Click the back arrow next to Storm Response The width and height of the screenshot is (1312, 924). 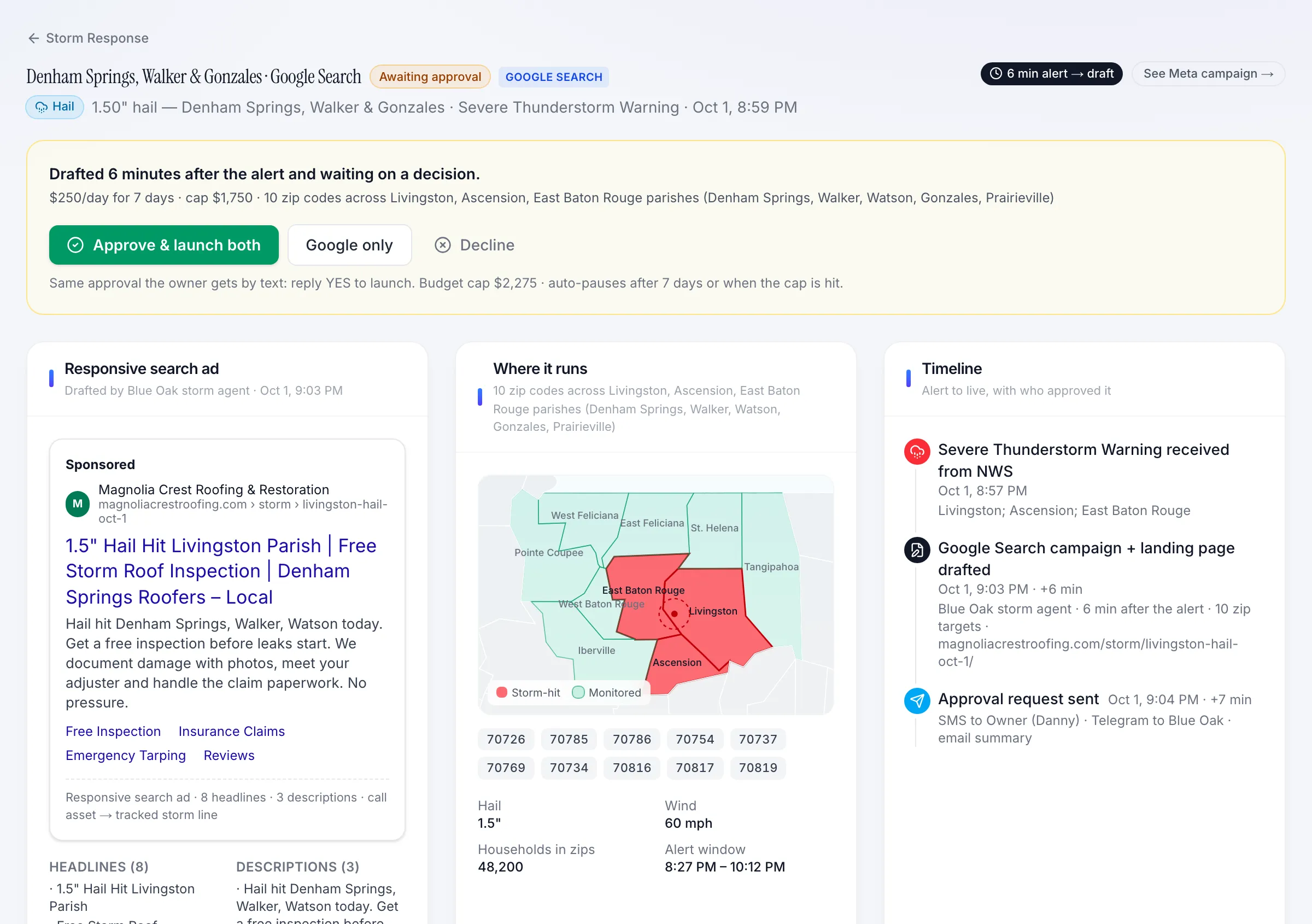tap(34, 38)
